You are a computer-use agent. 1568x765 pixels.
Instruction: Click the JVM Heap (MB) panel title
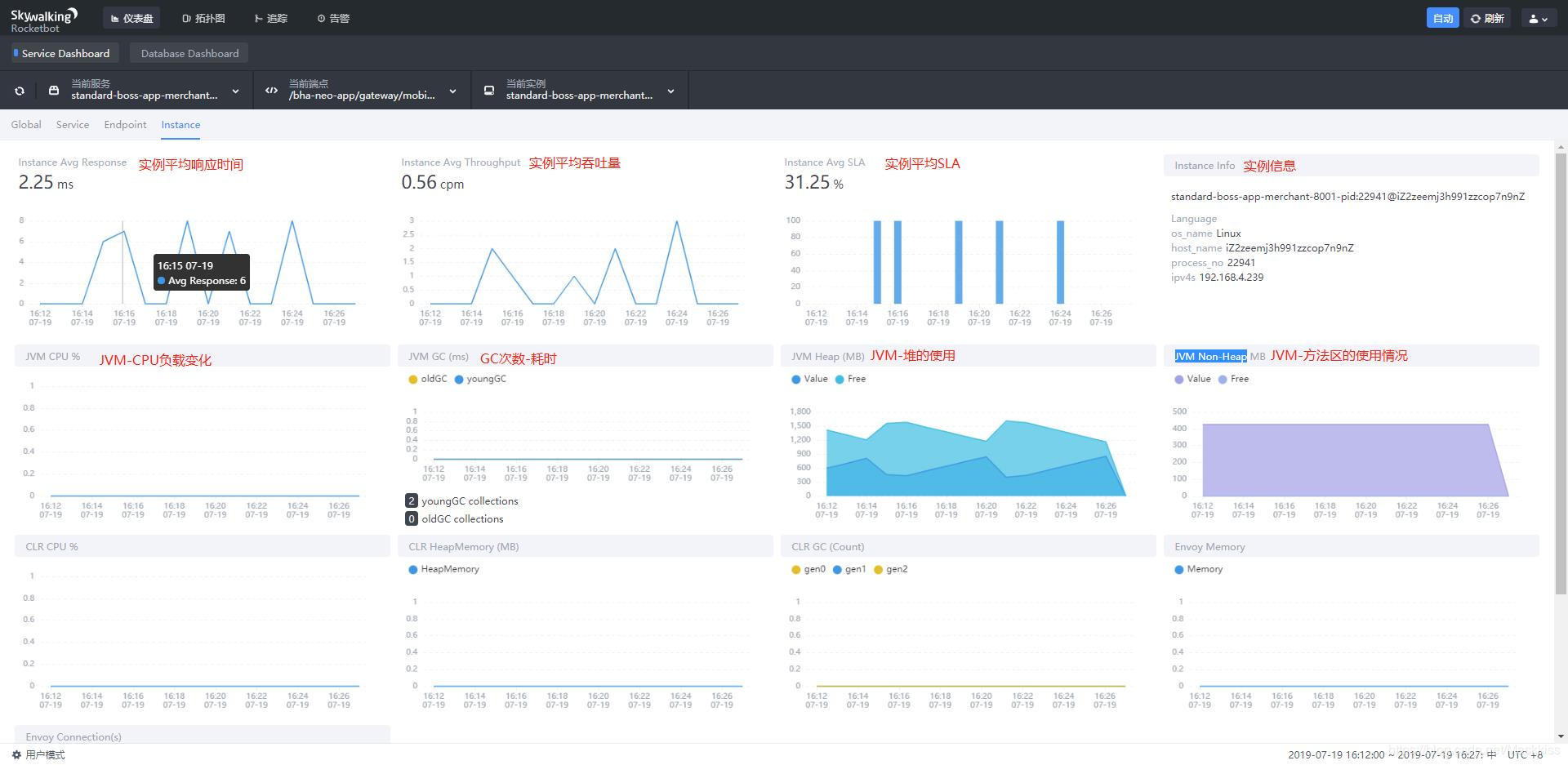pyautogui.click(x=827, y=356)
